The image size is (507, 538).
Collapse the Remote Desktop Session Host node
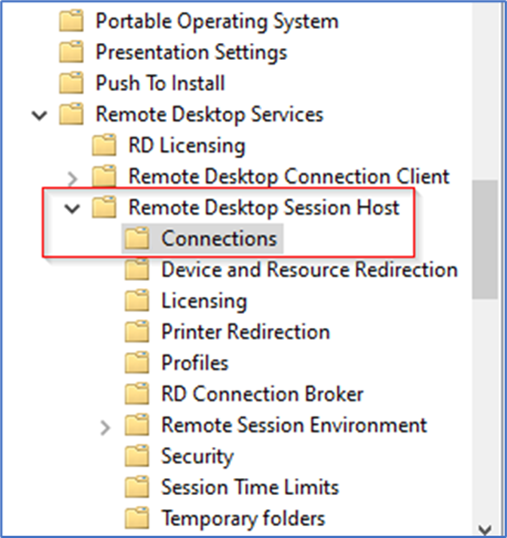(x=72, y=209)
